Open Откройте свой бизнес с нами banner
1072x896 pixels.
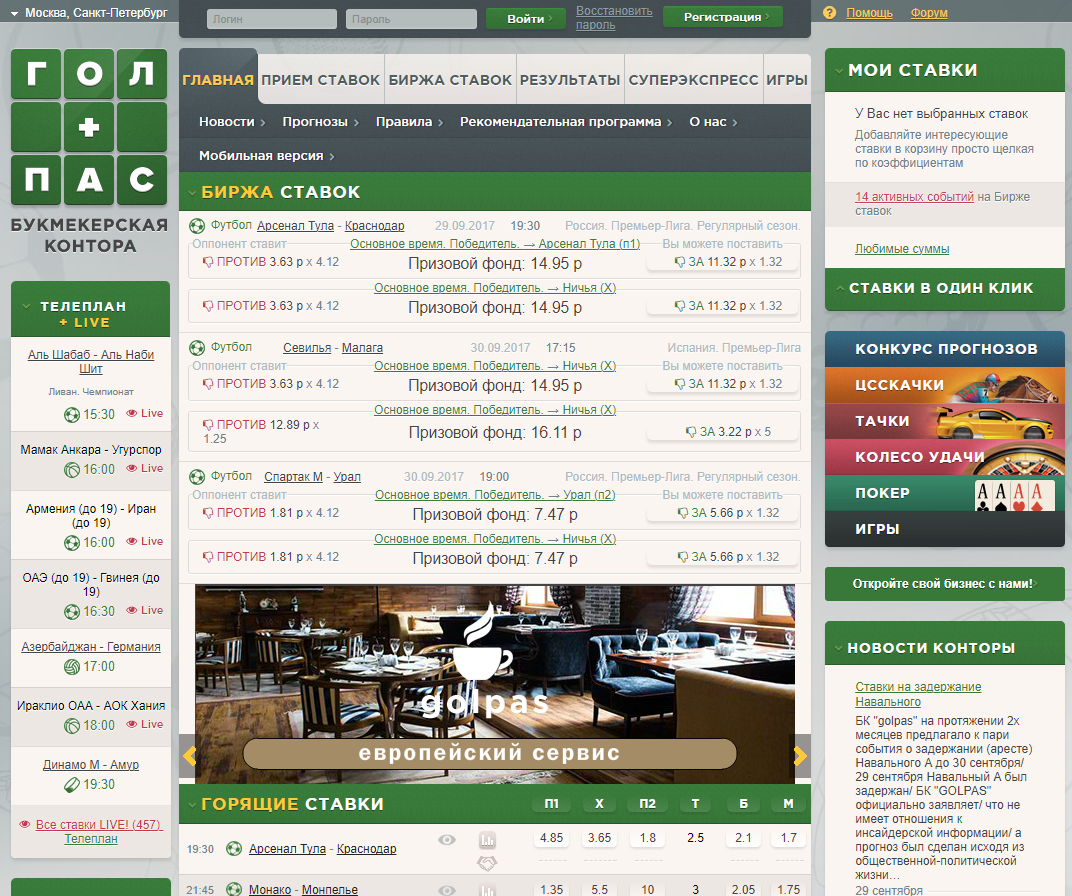944,584
